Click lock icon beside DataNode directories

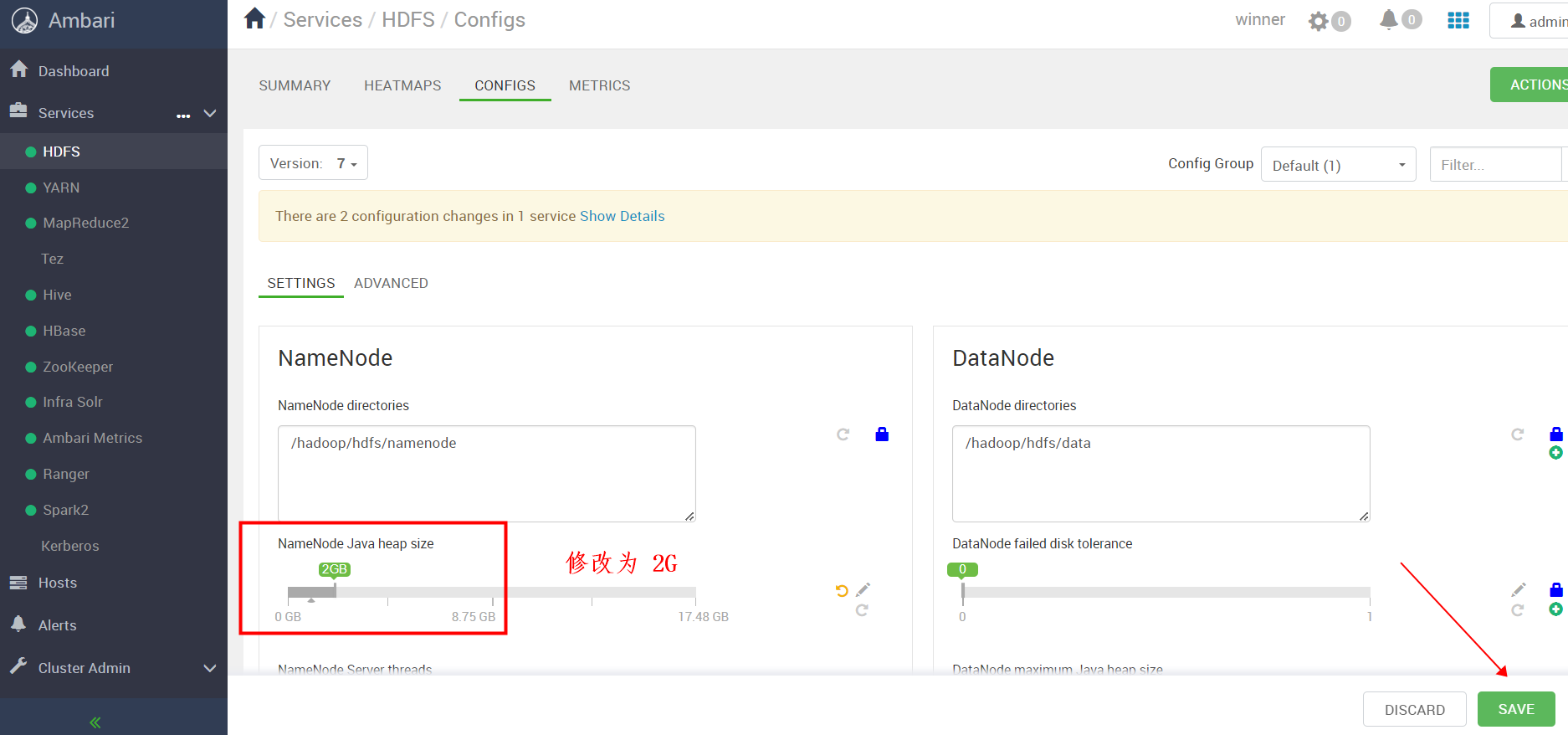1556,434
